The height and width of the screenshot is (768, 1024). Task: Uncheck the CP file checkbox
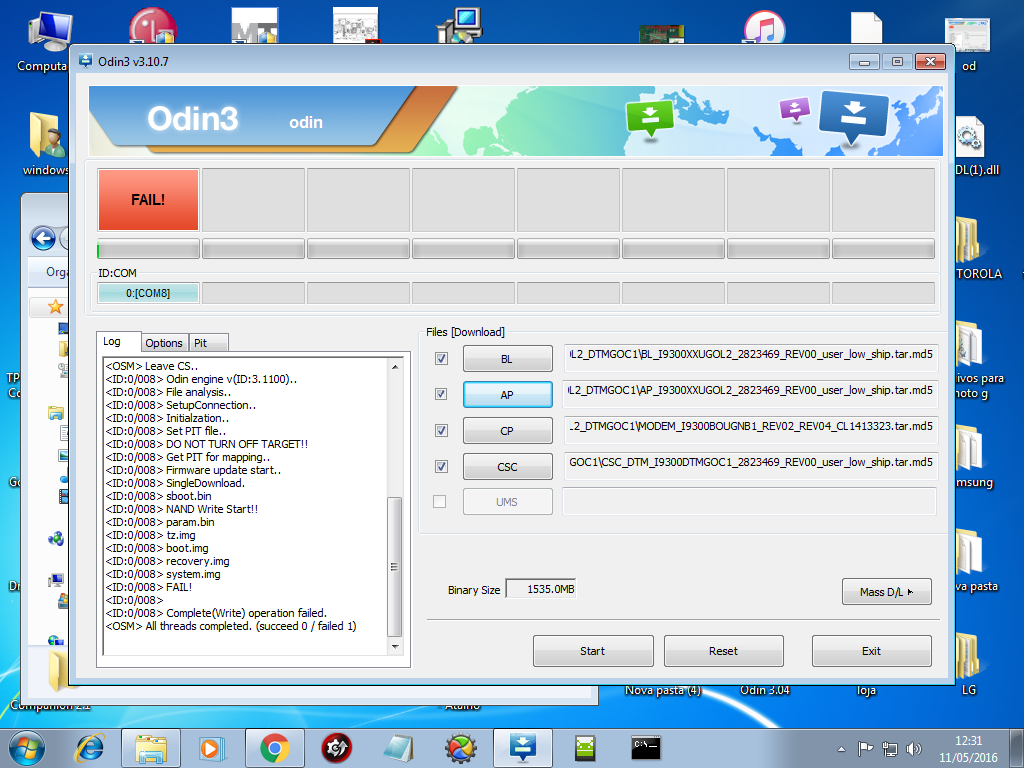coord(441,430)
